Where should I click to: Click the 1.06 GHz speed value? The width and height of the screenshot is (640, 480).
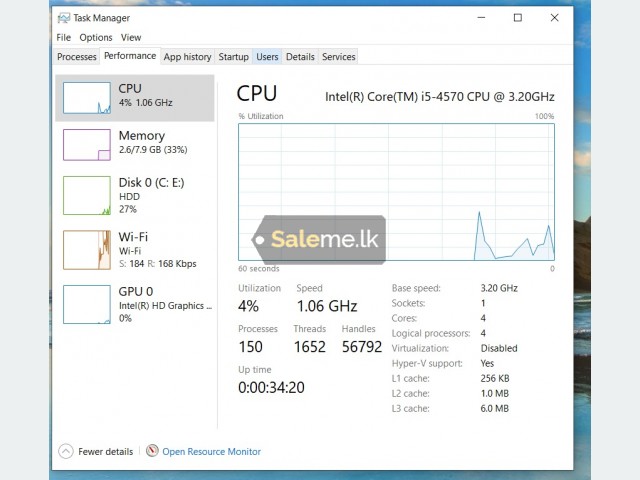327,306
